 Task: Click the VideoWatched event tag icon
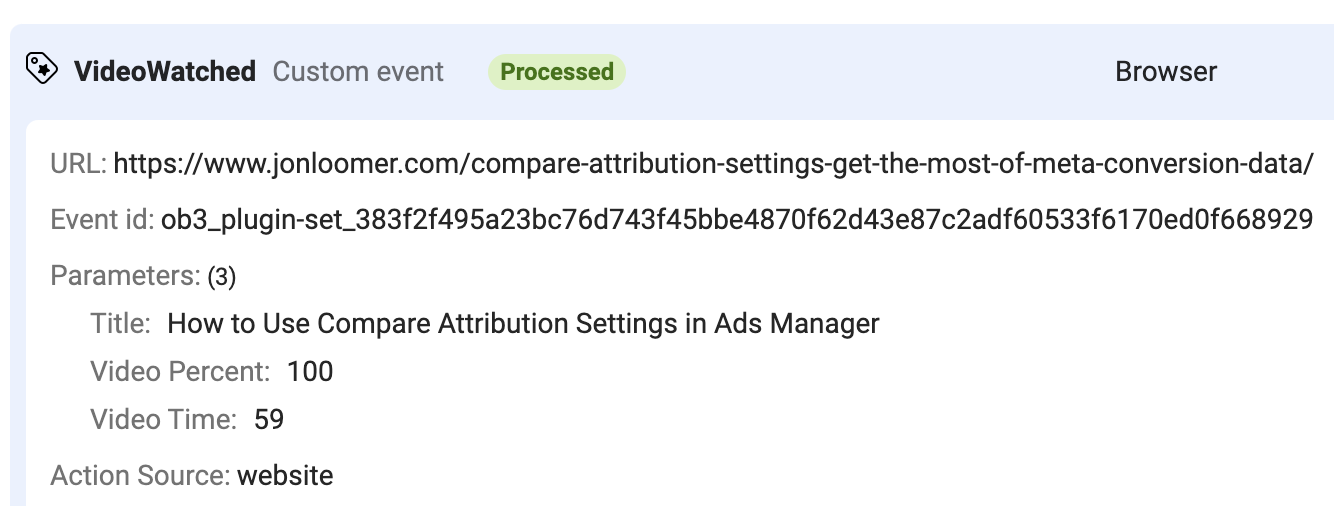41,71
